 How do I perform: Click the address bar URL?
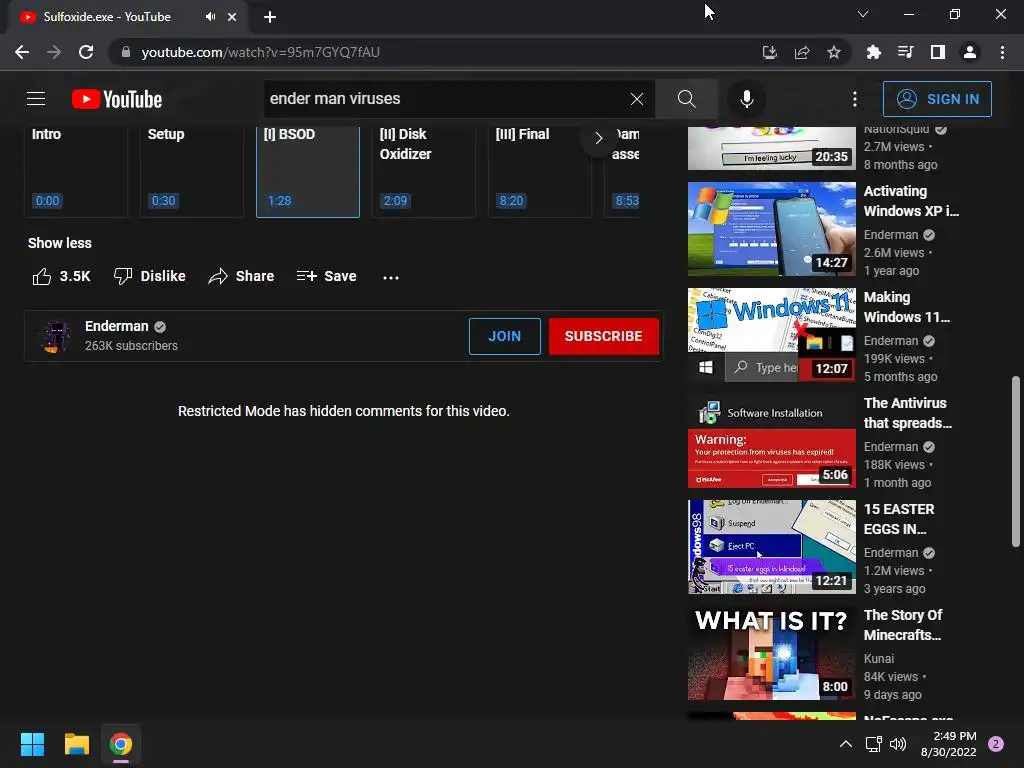coord(261,52)
